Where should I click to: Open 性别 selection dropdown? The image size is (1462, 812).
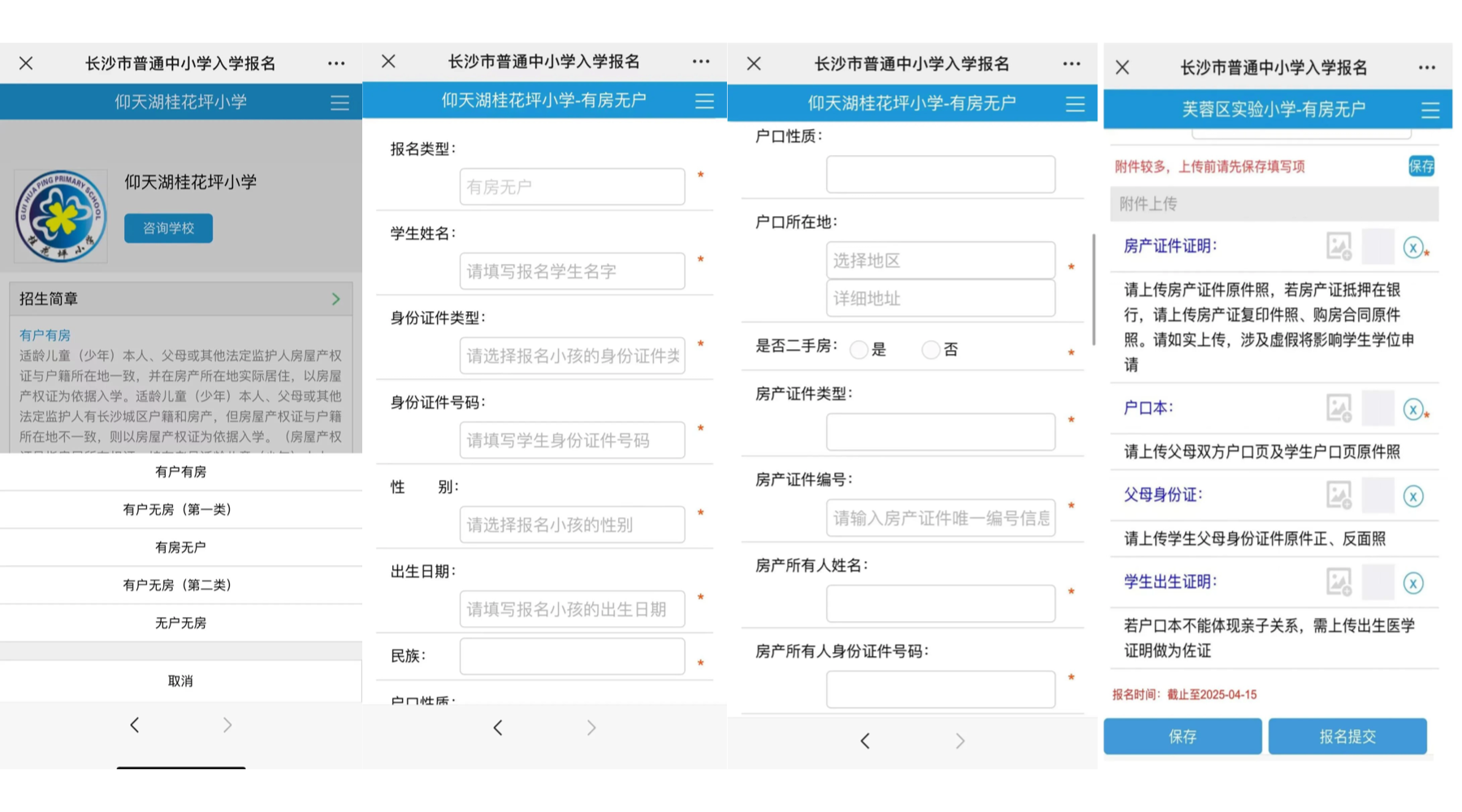point(572,525)
